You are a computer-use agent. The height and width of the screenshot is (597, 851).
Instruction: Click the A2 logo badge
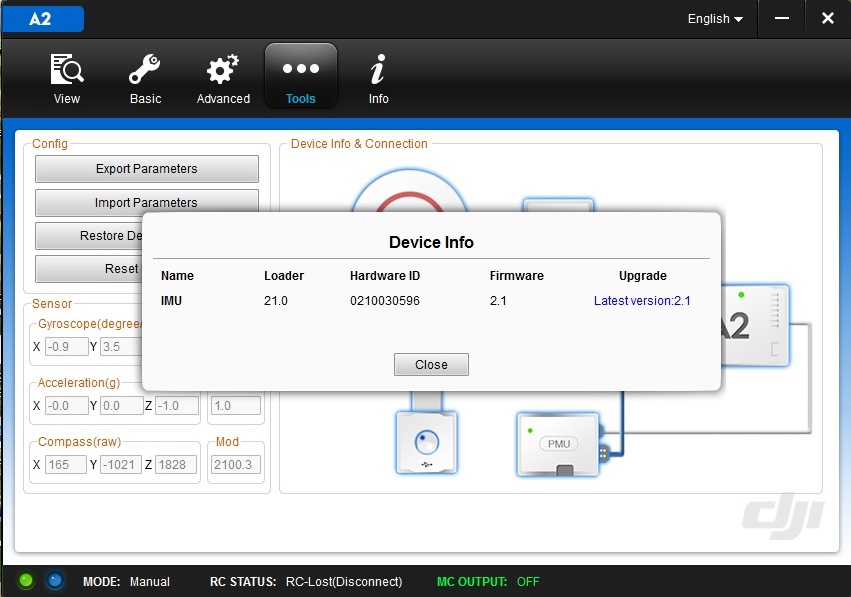coord(42,19)
